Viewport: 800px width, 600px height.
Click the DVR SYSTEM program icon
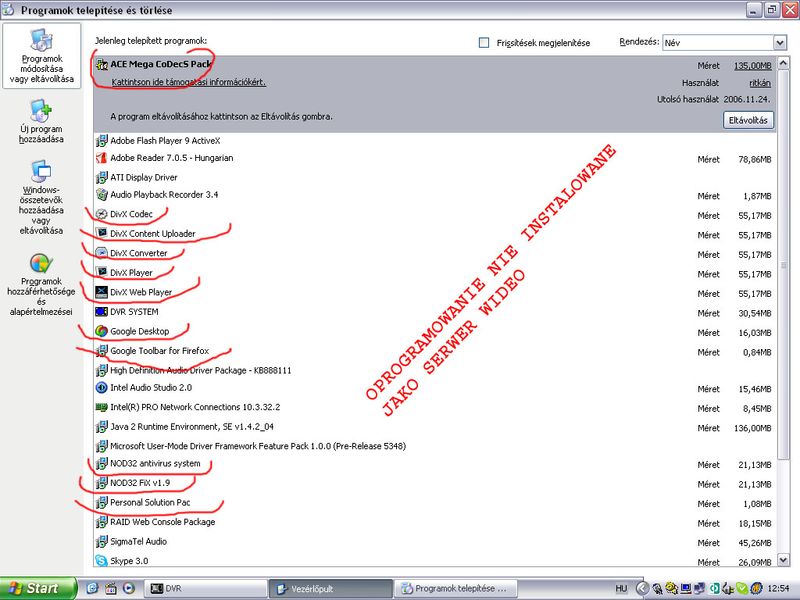coord(102,312)
